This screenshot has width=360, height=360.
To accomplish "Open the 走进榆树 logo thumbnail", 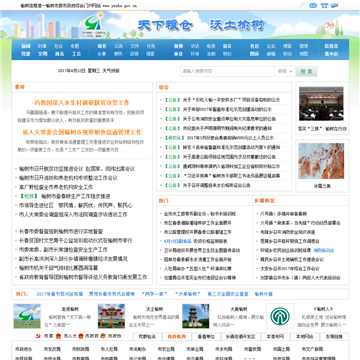I will coord(27,316).
